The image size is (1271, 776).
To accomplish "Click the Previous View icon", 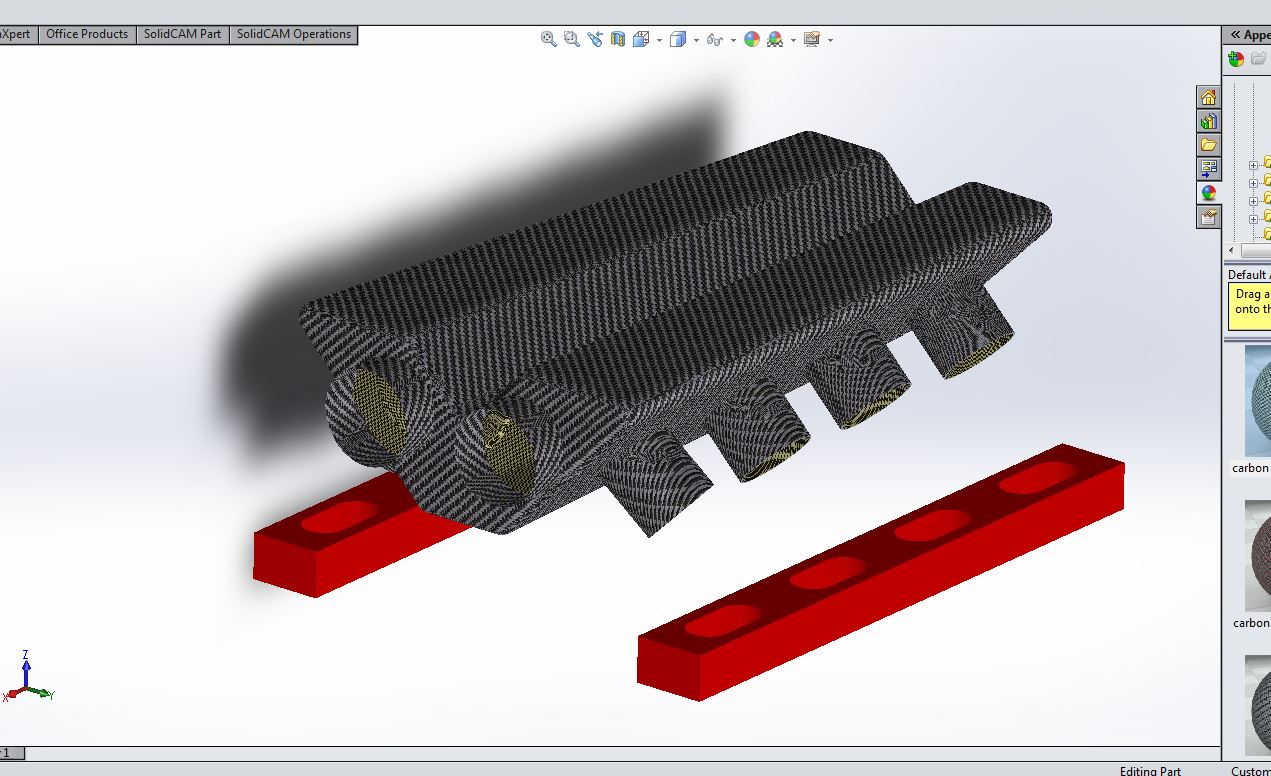I will pyautogui.click(x=595, y=39).
